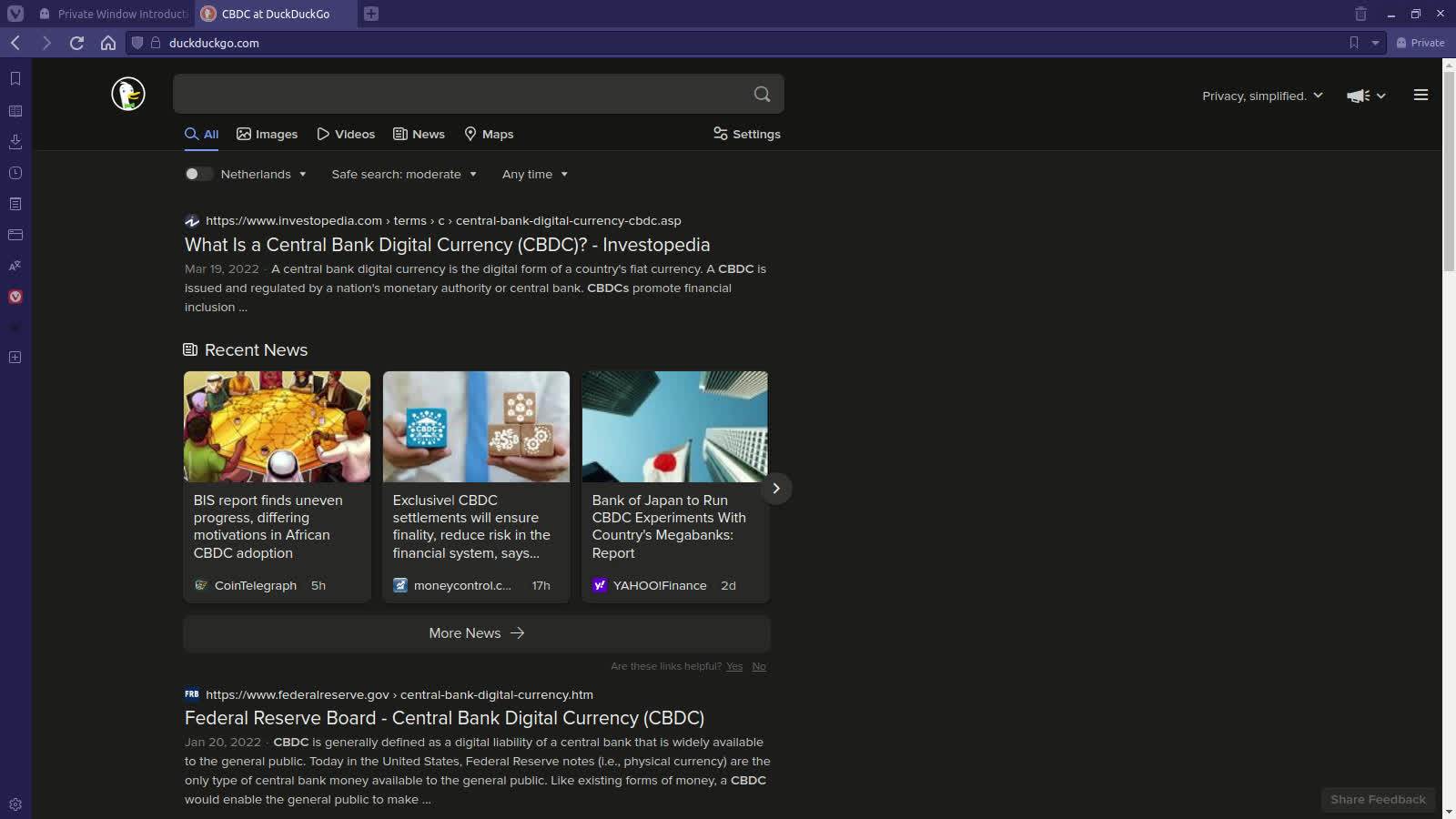Show next recent news cards arrow
Screen dimensions: 1456x819
click(x=775, y=489)
